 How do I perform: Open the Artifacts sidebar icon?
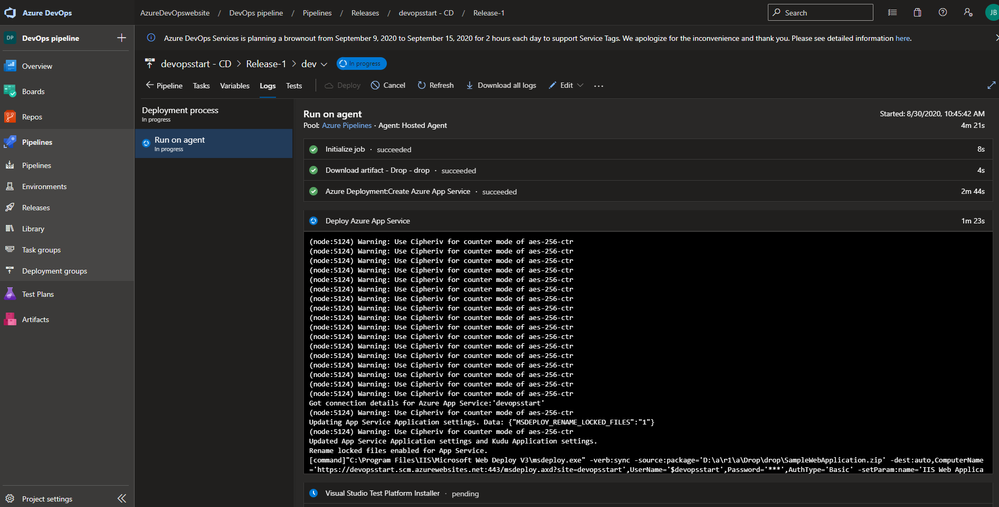click(10, 319)
